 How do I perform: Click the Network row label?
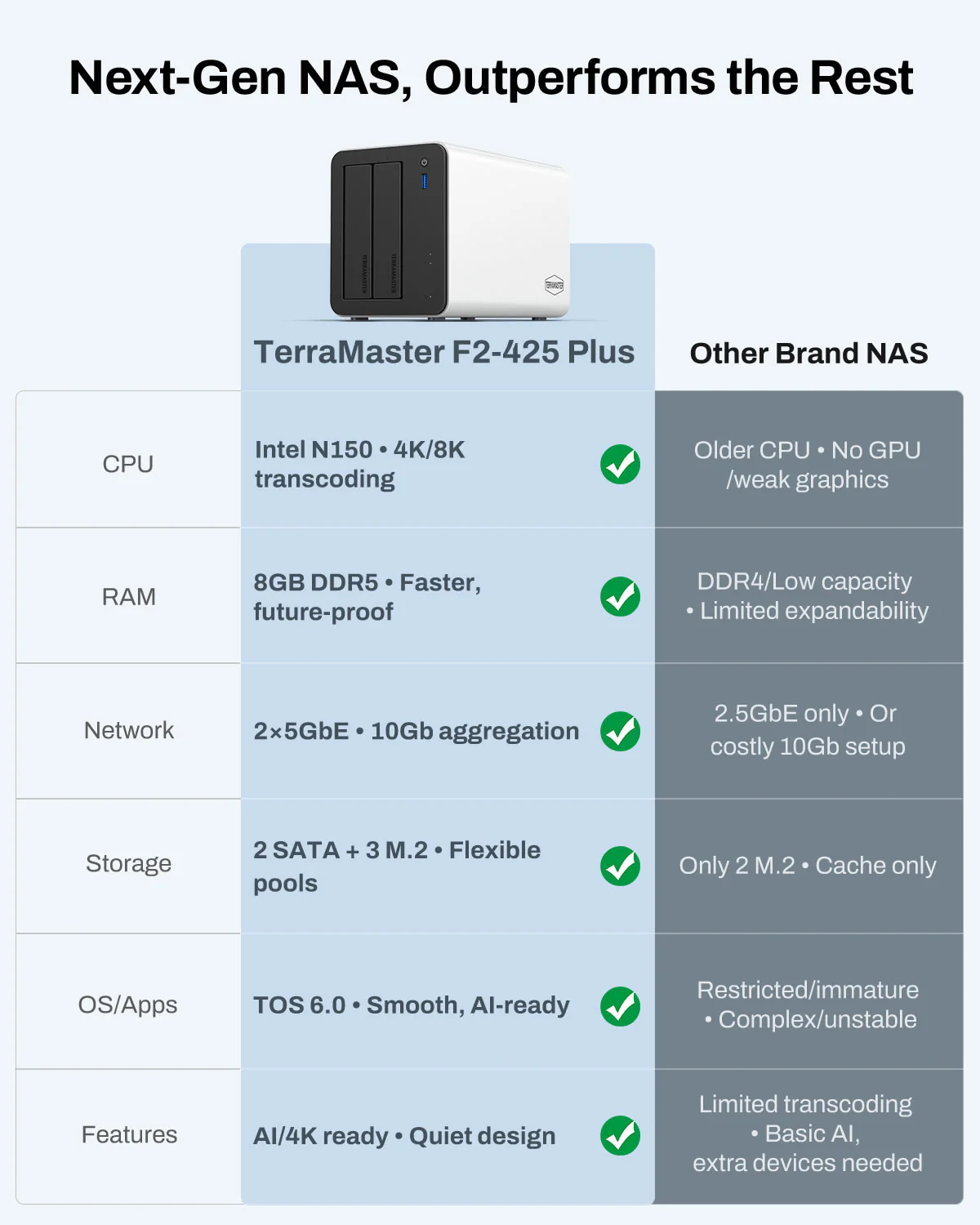(129, 730)
